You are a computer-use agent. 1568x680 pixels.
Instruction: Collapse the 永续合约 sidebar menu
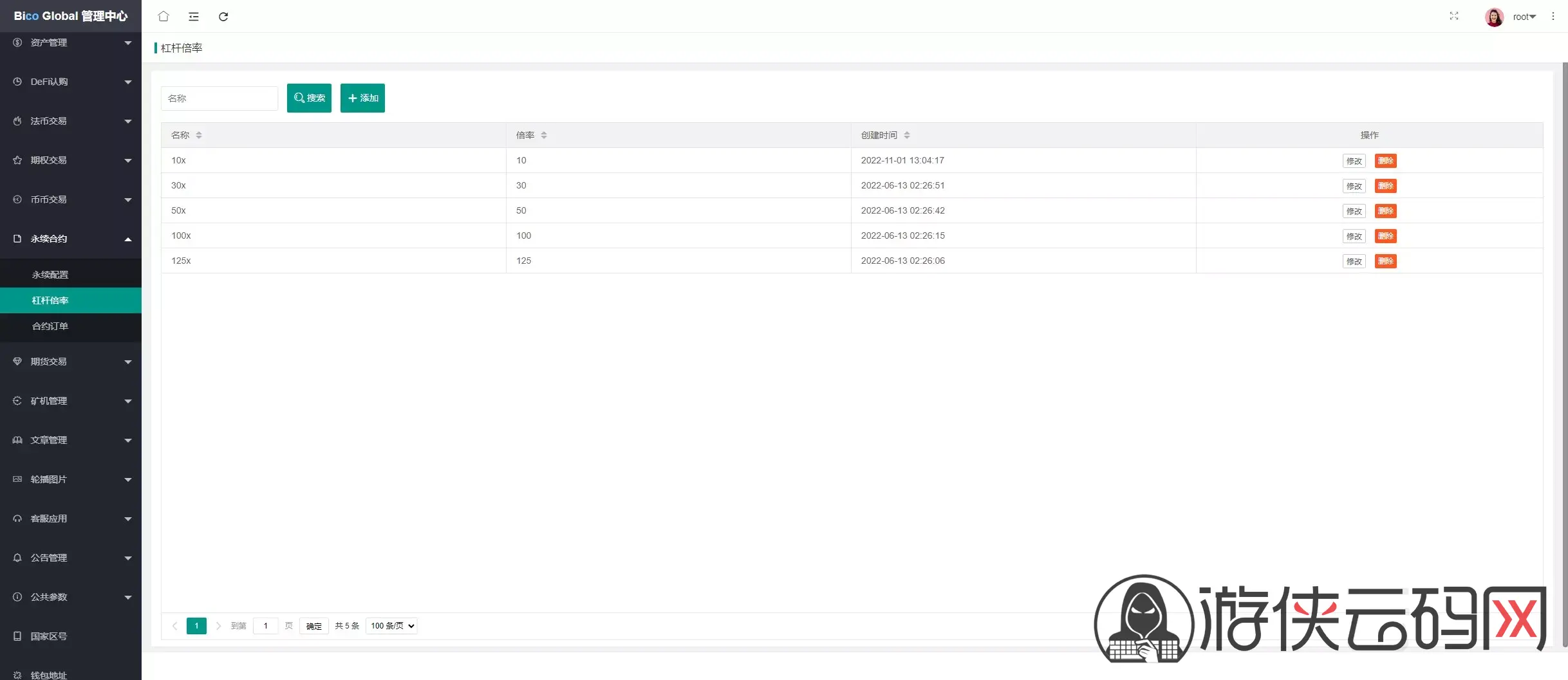click(x=71, y=239)
